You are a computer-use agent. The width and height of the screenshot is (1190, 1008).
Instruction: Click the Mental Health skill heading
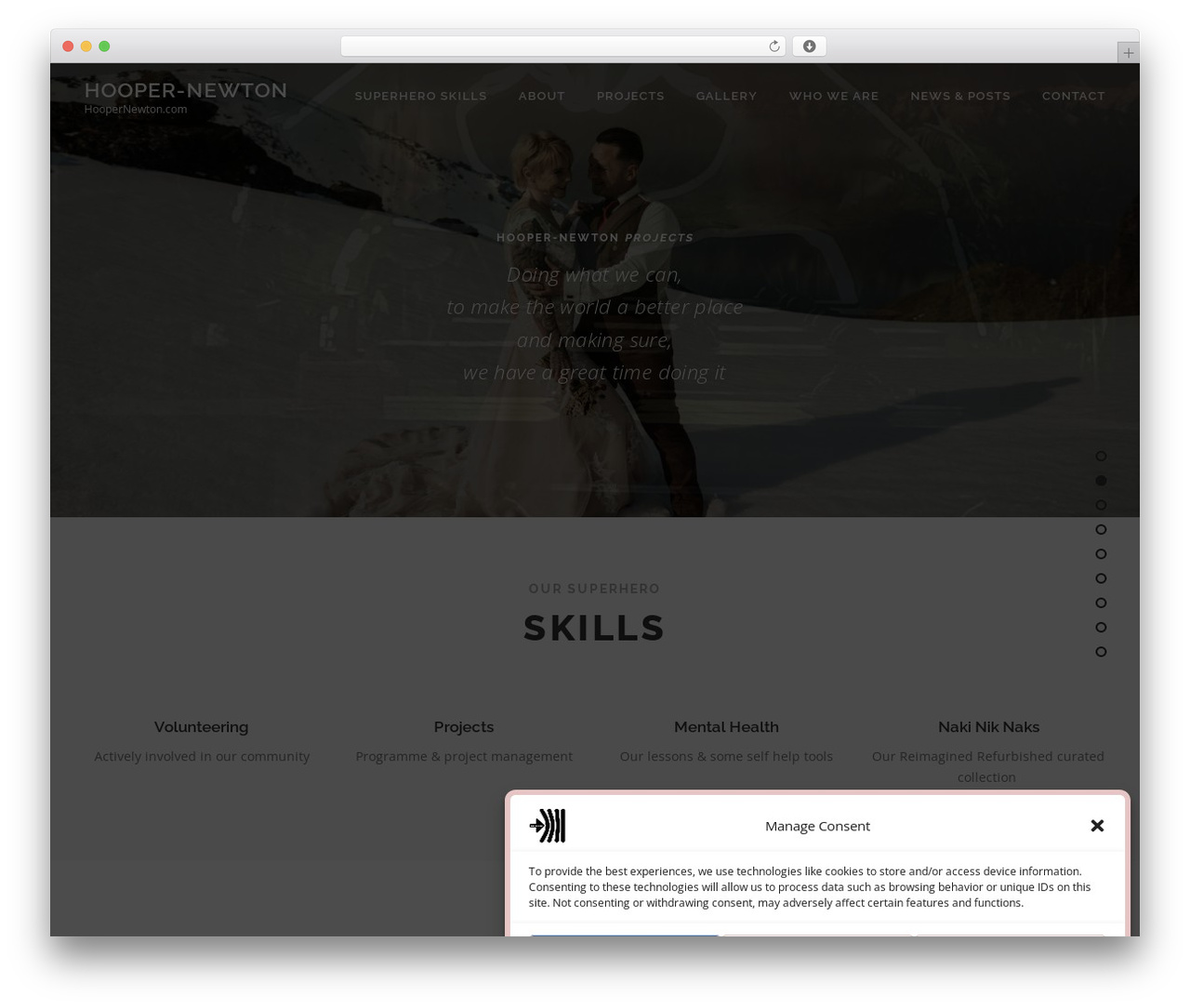click(x=726, y=727)
